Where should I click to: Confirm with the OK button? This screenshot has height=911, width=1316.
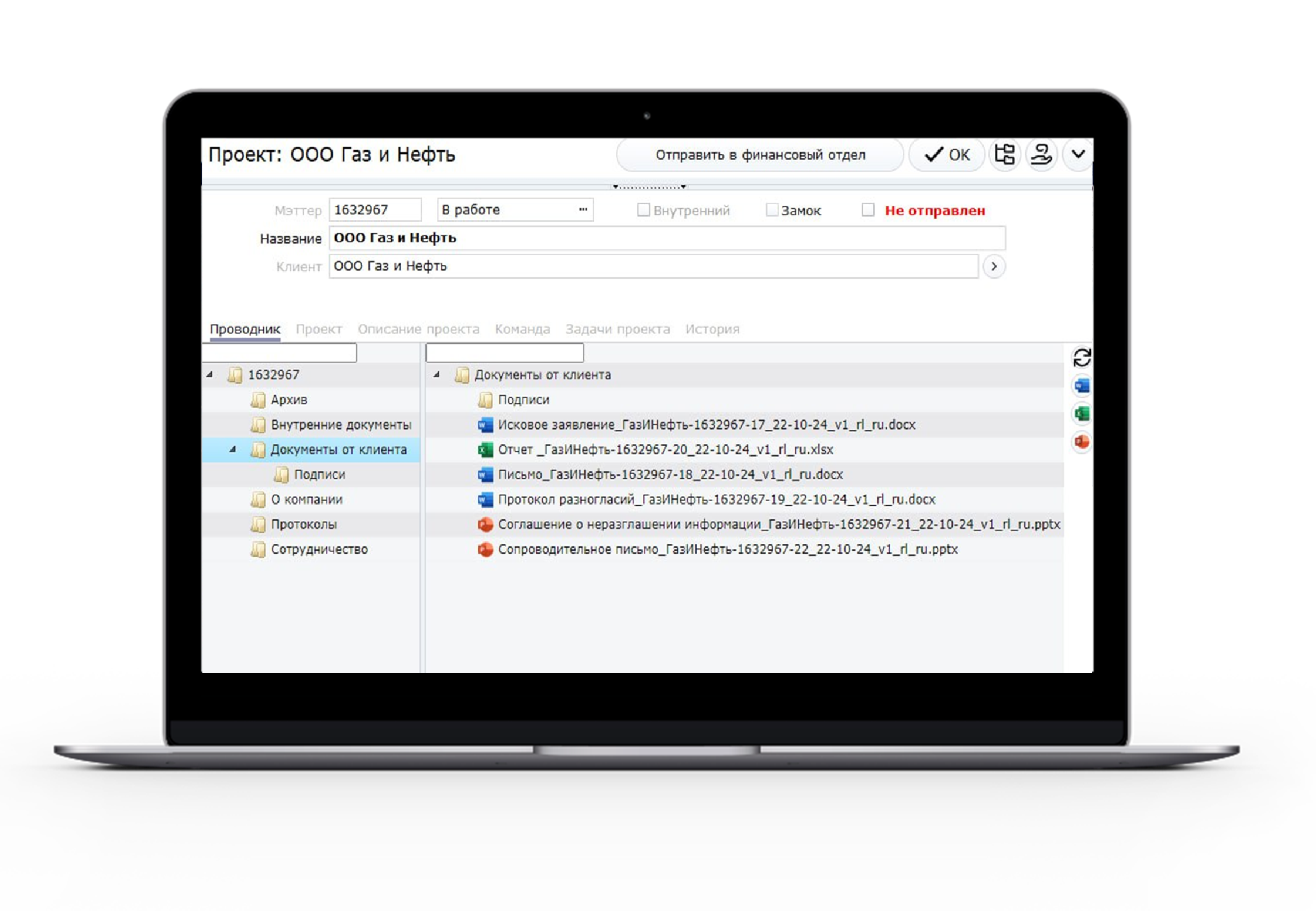click(x=946, y=155)
